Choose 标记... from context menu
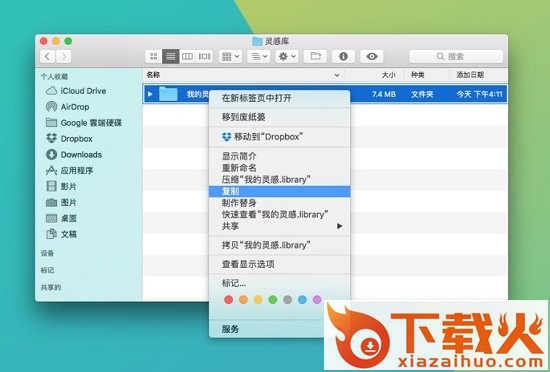Screen dimensions: 550x372 coord(280,283)
